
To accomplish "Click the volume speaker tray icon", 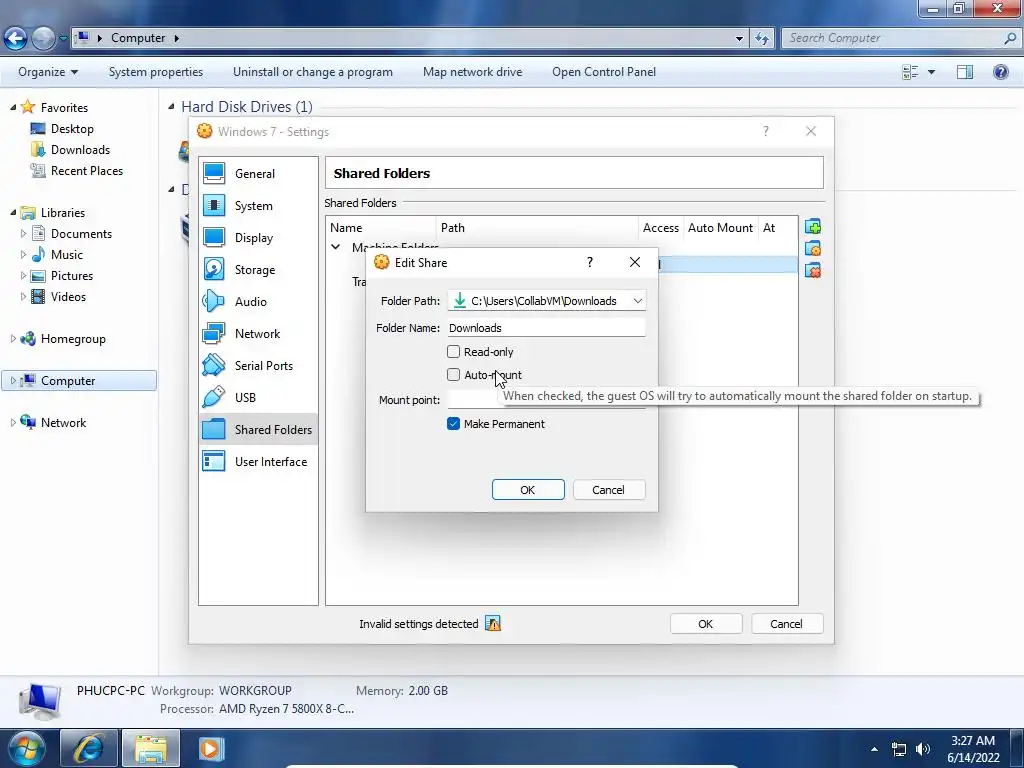I will pos(922,749).
